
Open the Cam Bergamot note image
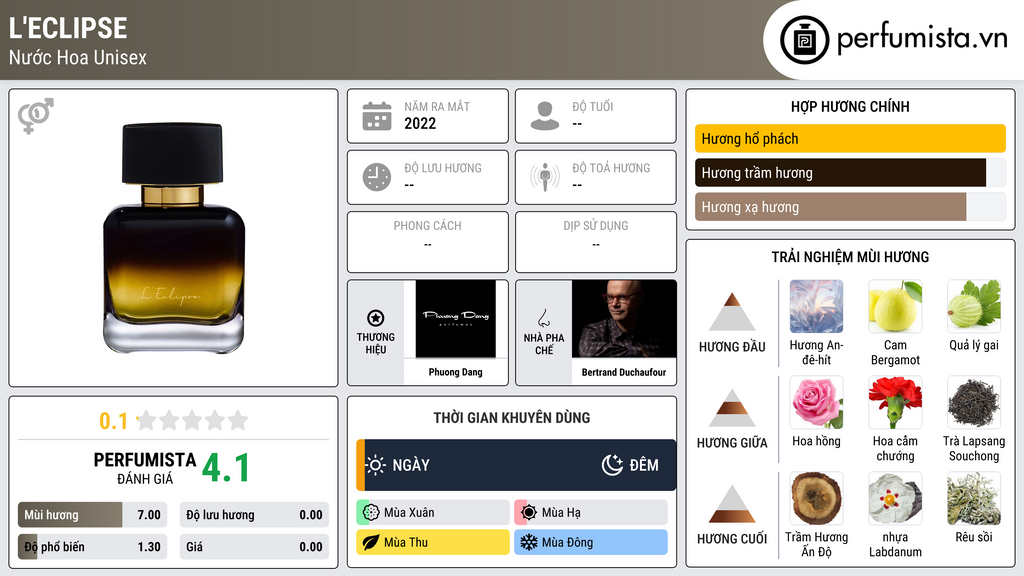coord(895,306)
